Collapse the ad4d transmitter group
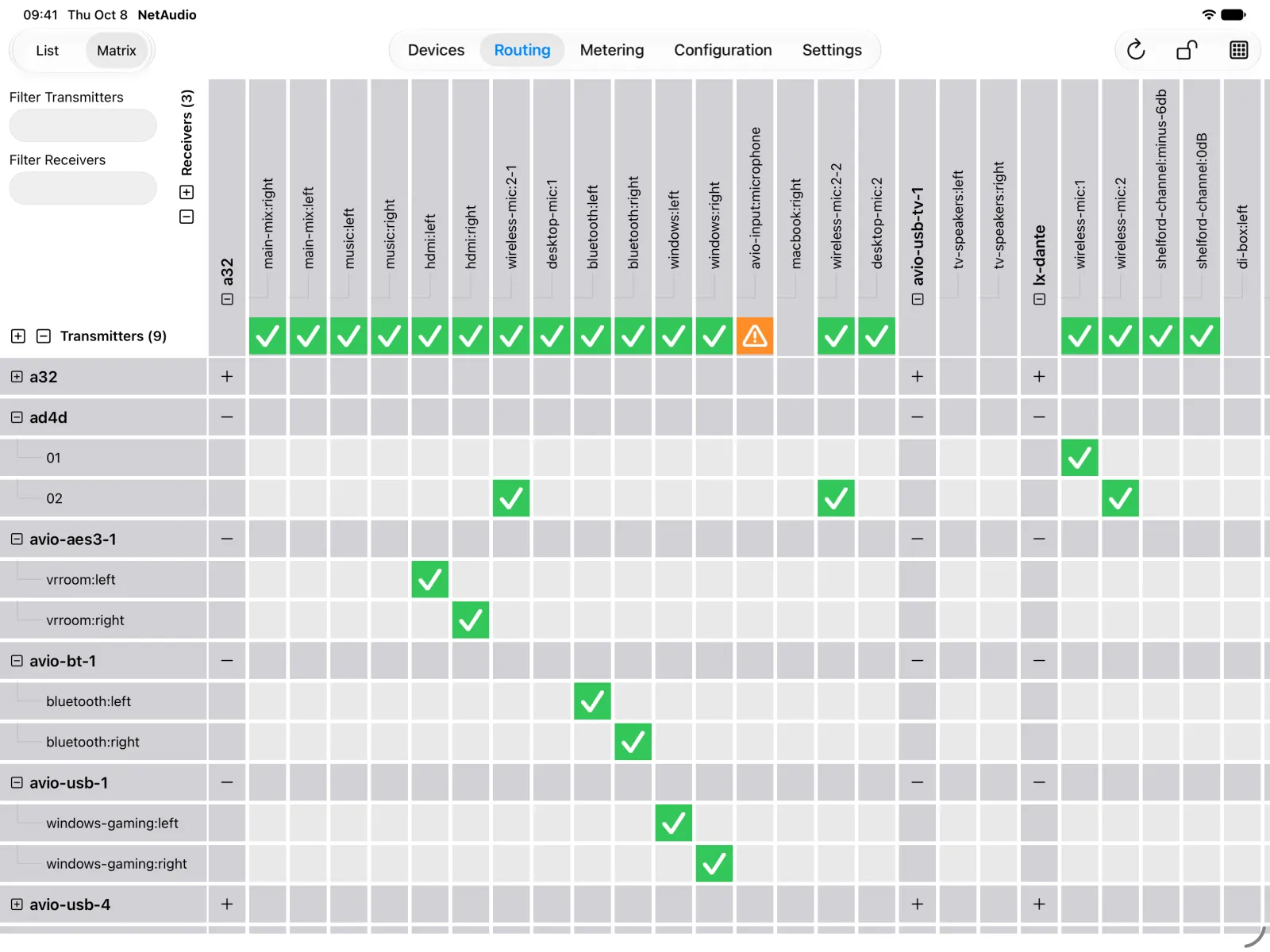1270x952 pixels. tap(17, 417)
